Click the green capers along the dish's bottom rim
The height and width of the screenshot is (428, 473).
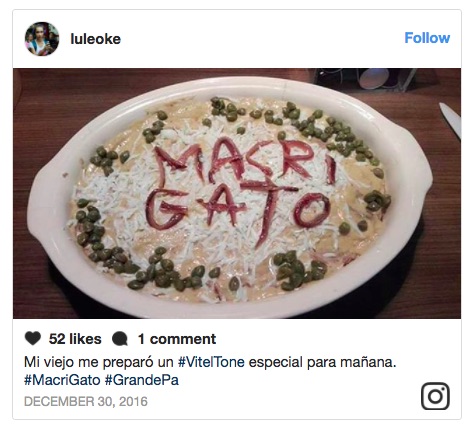point(165,270)
